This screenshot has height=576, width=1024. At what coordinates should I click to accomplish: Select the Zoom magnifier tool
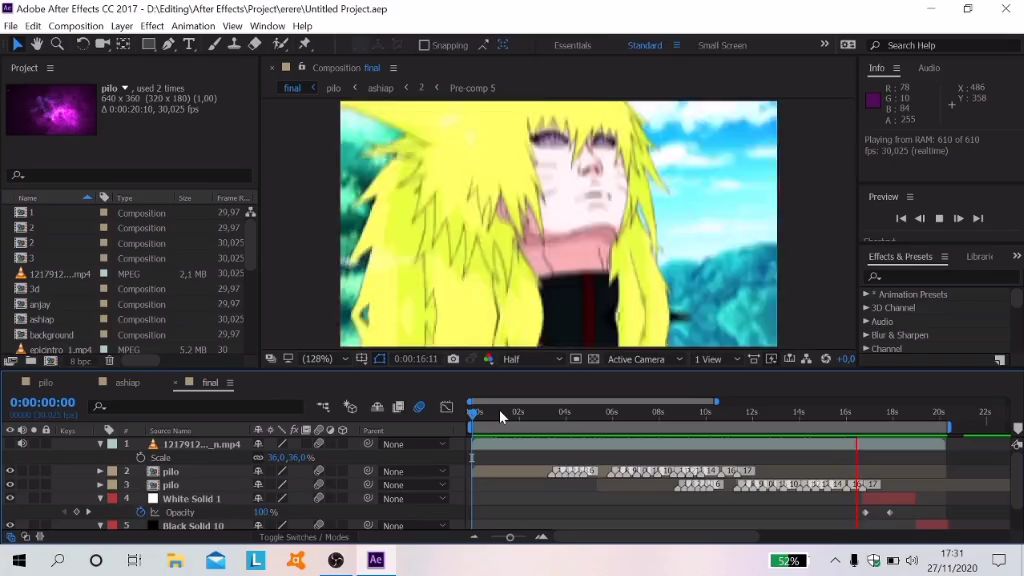(57, 44)
